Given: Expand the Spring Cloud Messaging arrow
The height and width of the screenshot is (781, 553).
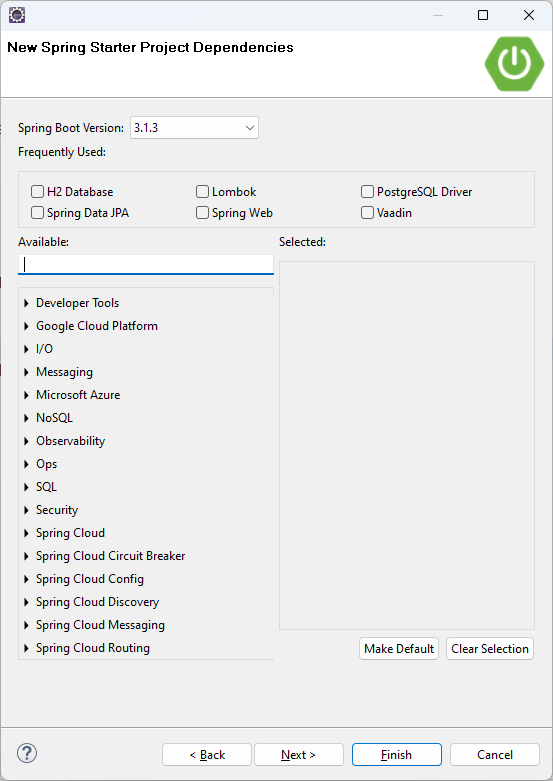Looking at the screenshot, I should (26, 625).
